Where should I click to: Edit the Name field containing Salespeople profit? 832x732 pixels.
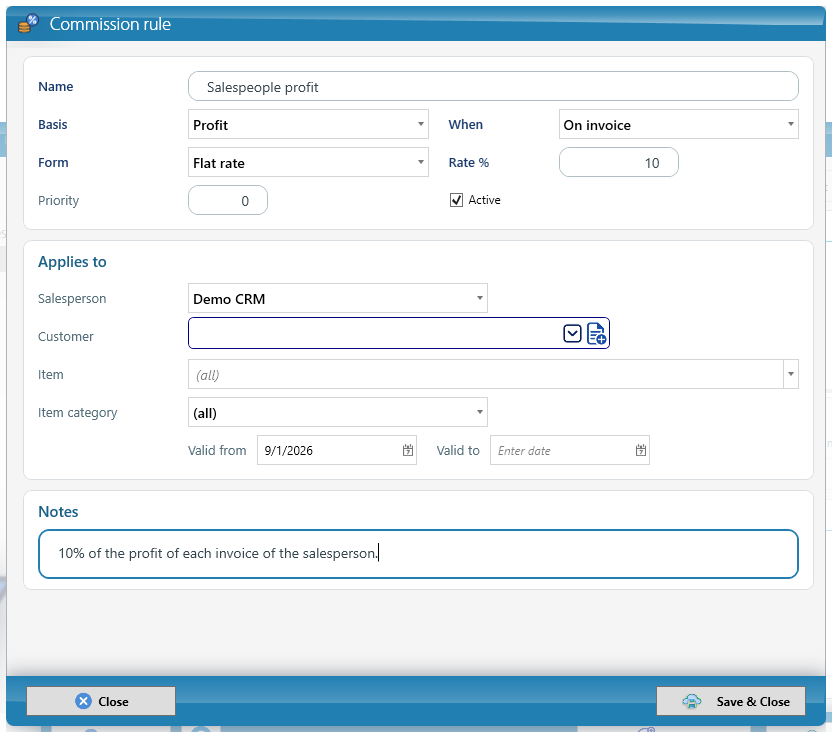click(493, 86)
